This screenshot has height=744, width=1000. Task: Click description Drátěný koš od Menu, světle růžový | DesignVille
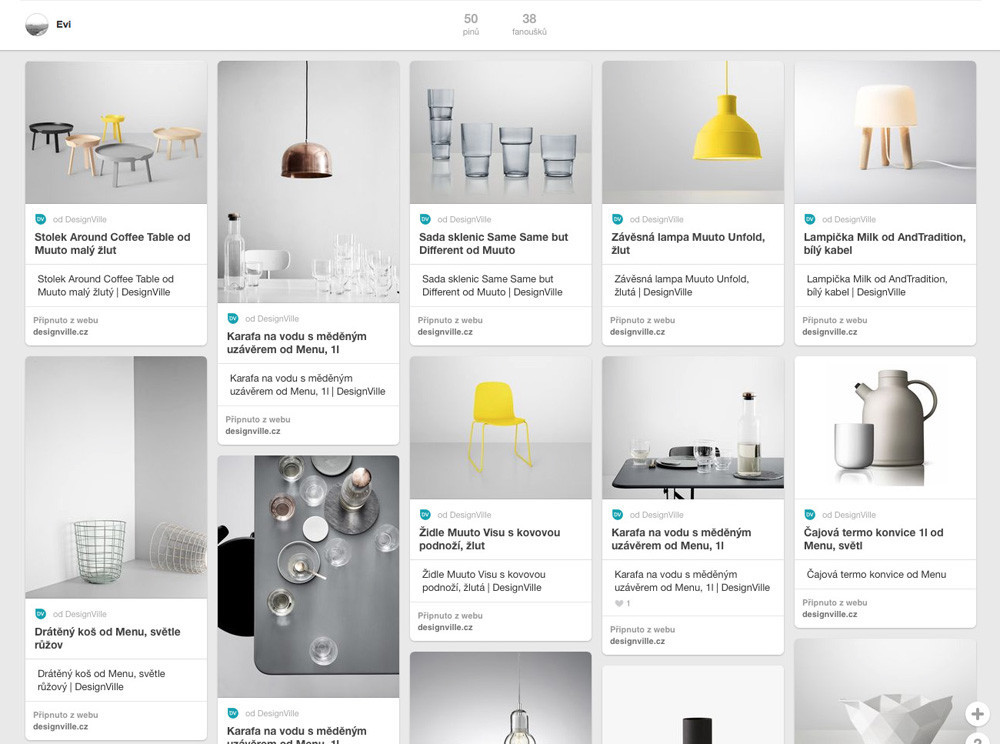point(101,680)
